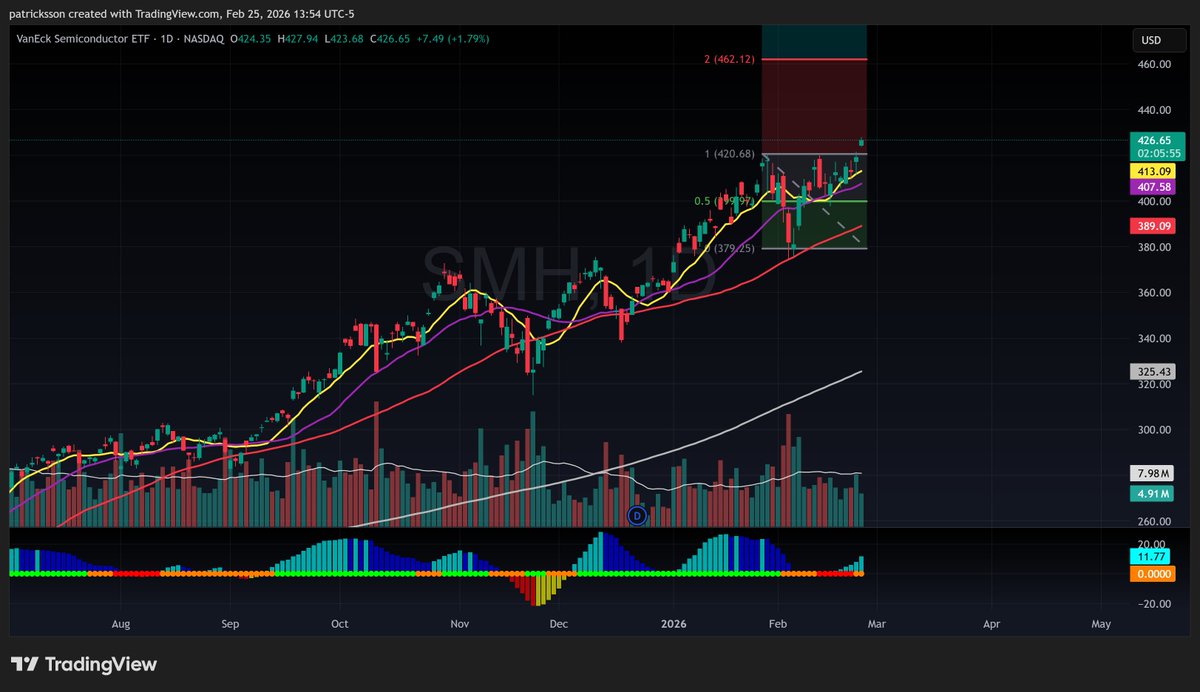Viewport: 1200px width, 692px height.
Task: Select the current price label 426.65
Action: click(x=1156, y=141)
